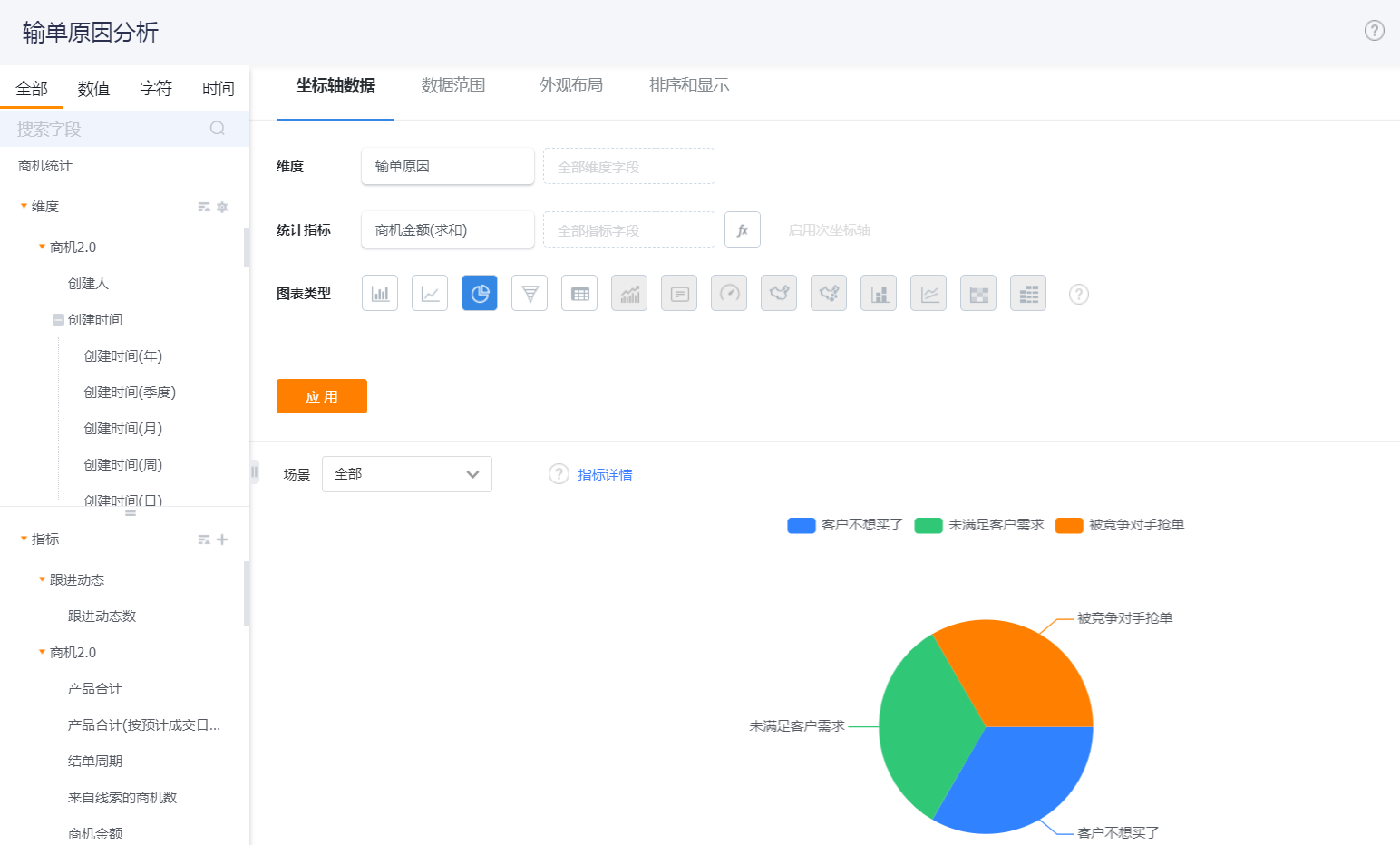Viewport: 1400px width, 845px height.
Task: Select the table chart type
Action: (x=579, y=293)
